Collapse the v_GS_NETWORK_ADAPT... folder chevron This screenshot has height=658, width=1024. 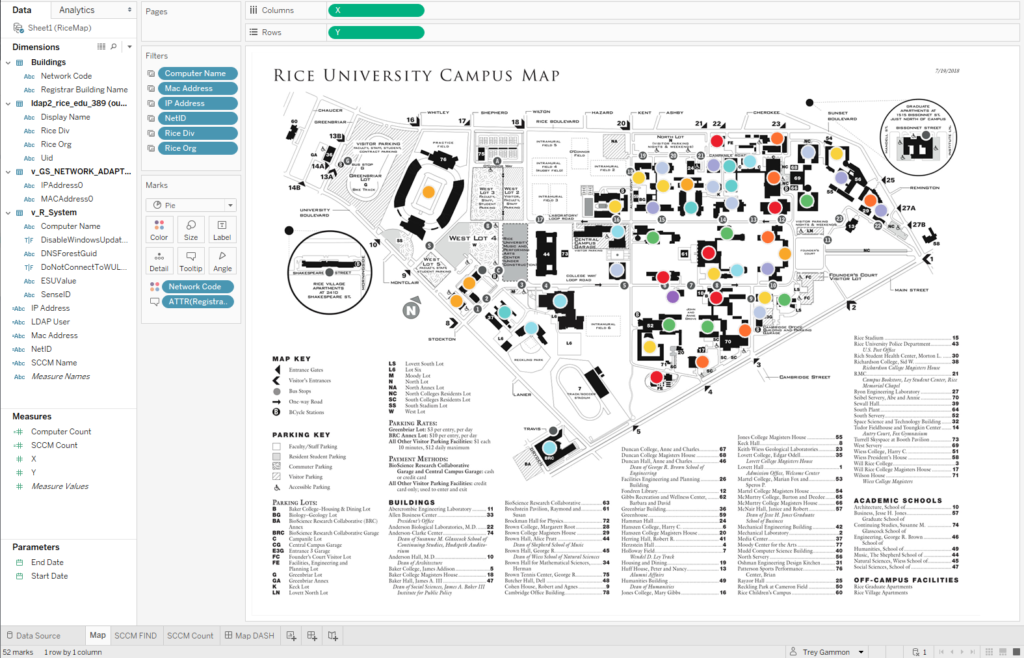(x=8, y=172)
